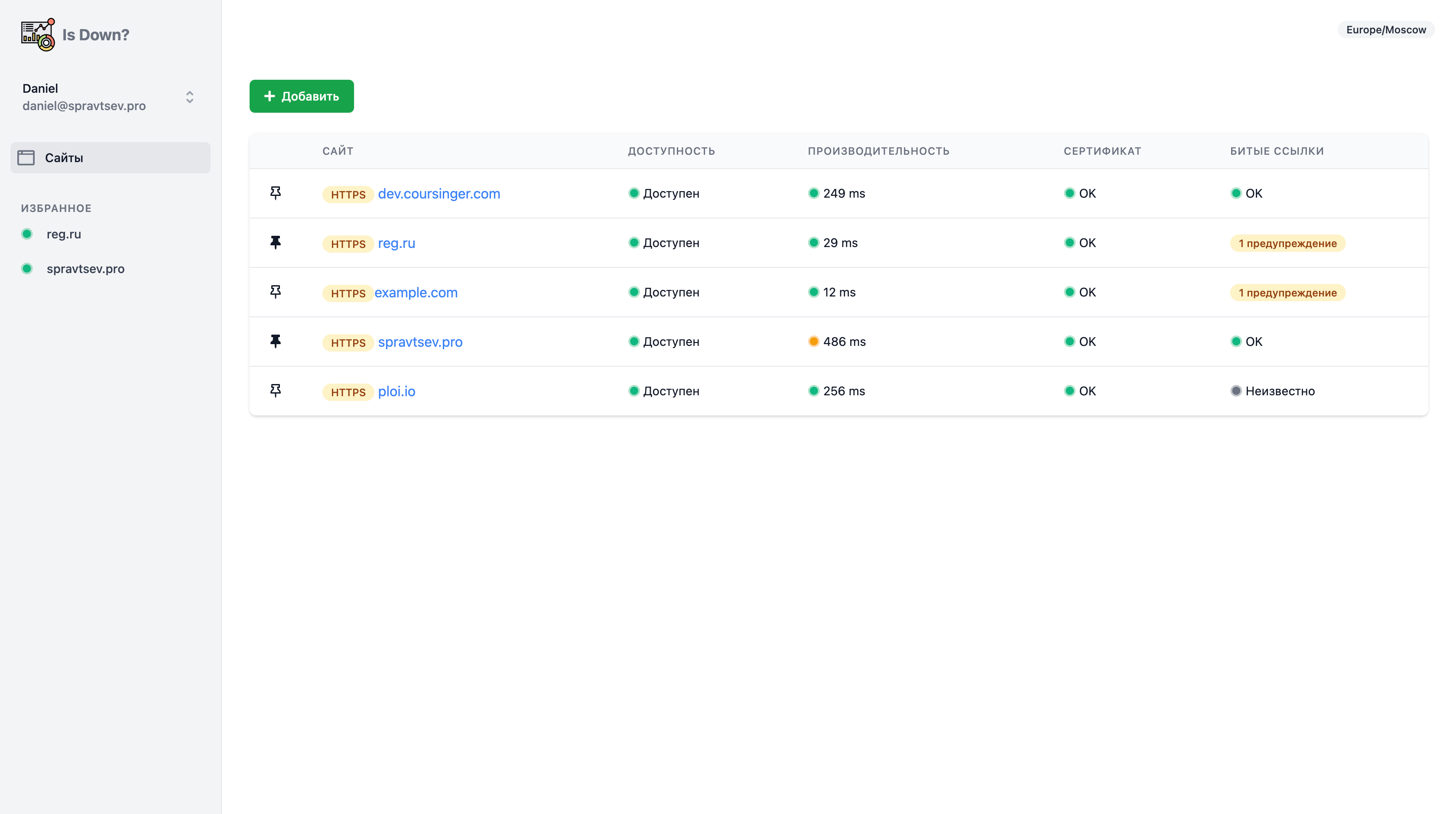
Task: Click orange performance dot for 486 ms
Action: (813, 342)
